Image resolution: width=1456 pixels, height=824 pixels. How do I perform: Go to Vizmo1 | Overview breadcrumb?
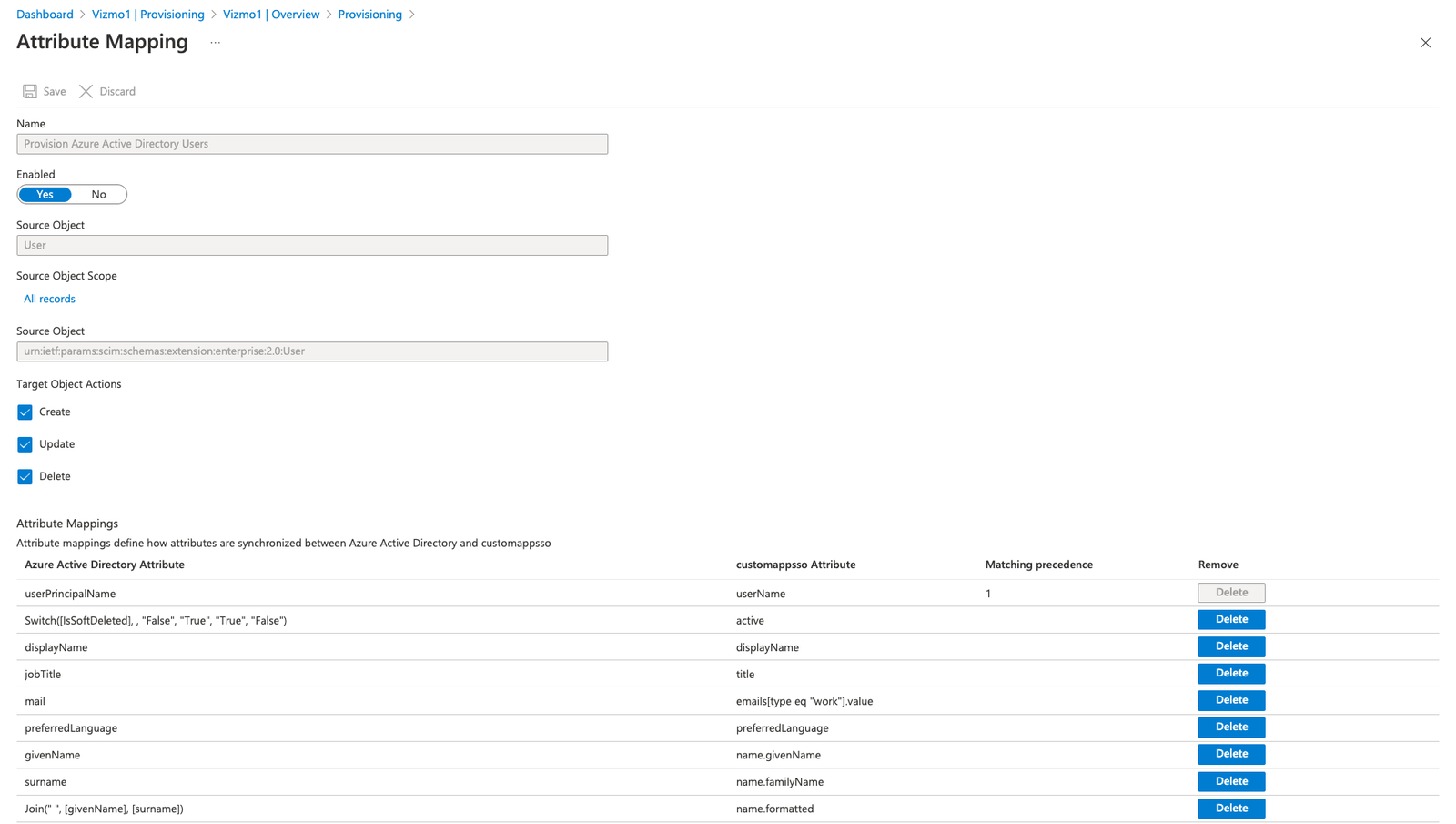[271, 15]
